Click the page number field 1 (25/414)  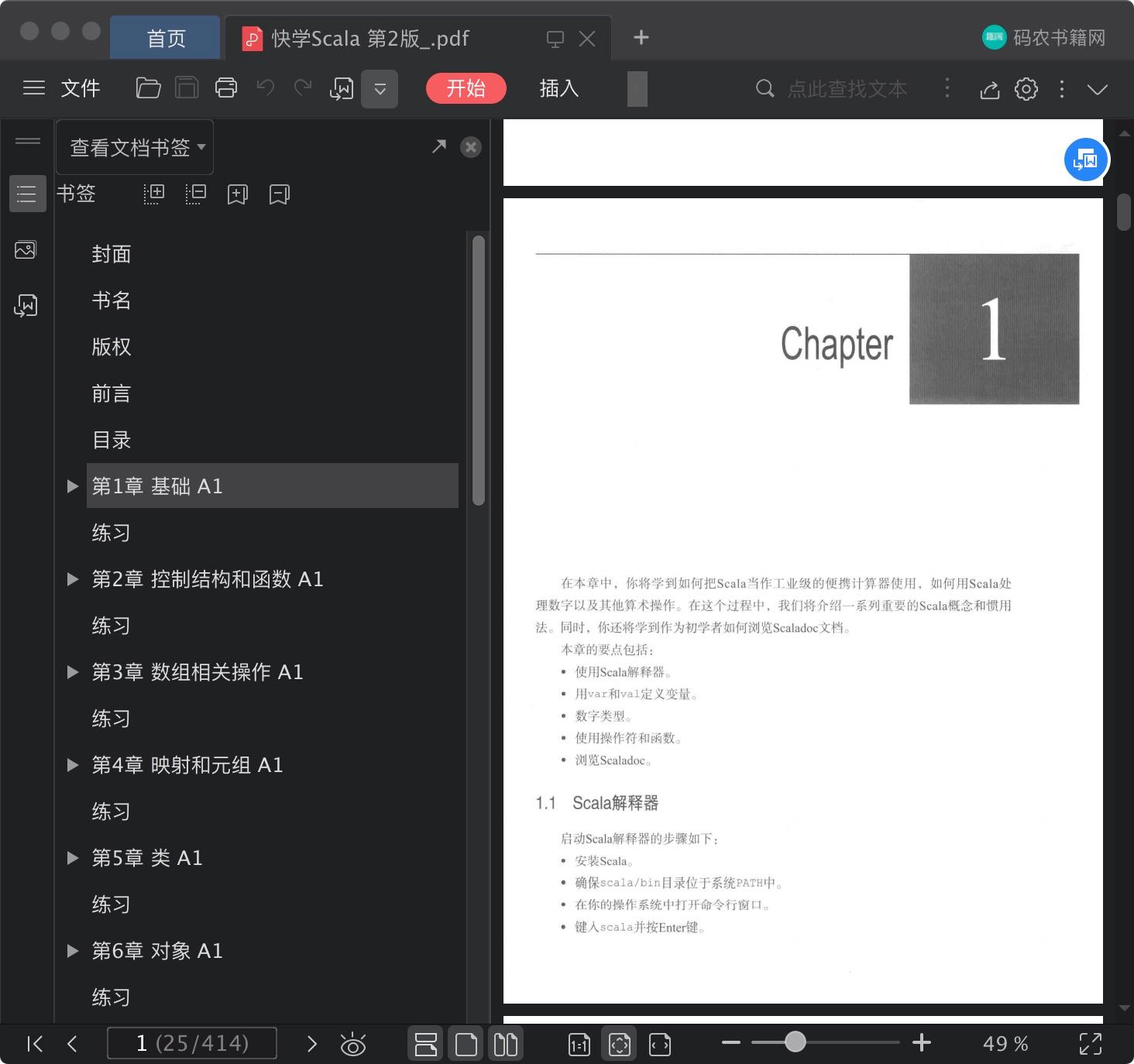pos(192,1043)
